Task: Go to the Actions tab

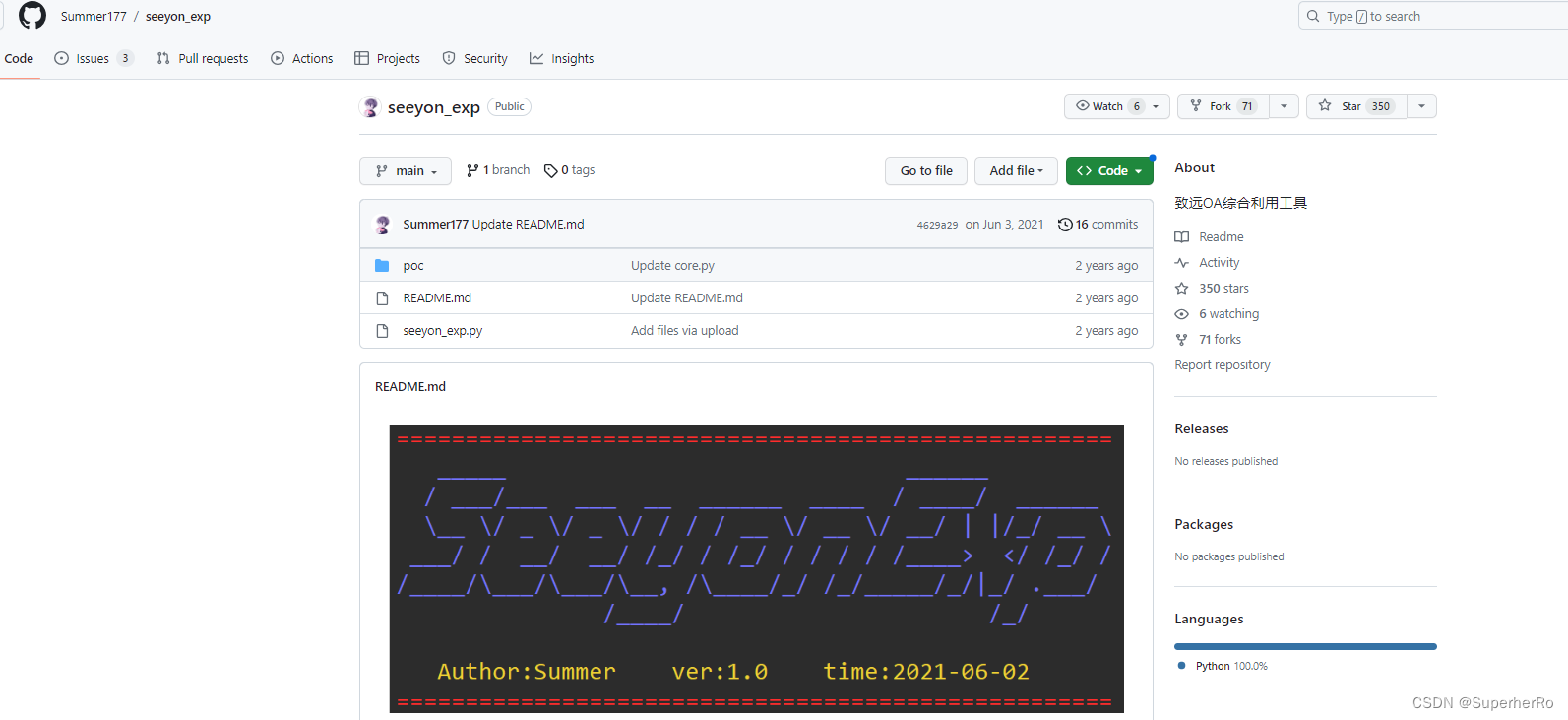Action: pyautogui.click(x=302, y=59)
